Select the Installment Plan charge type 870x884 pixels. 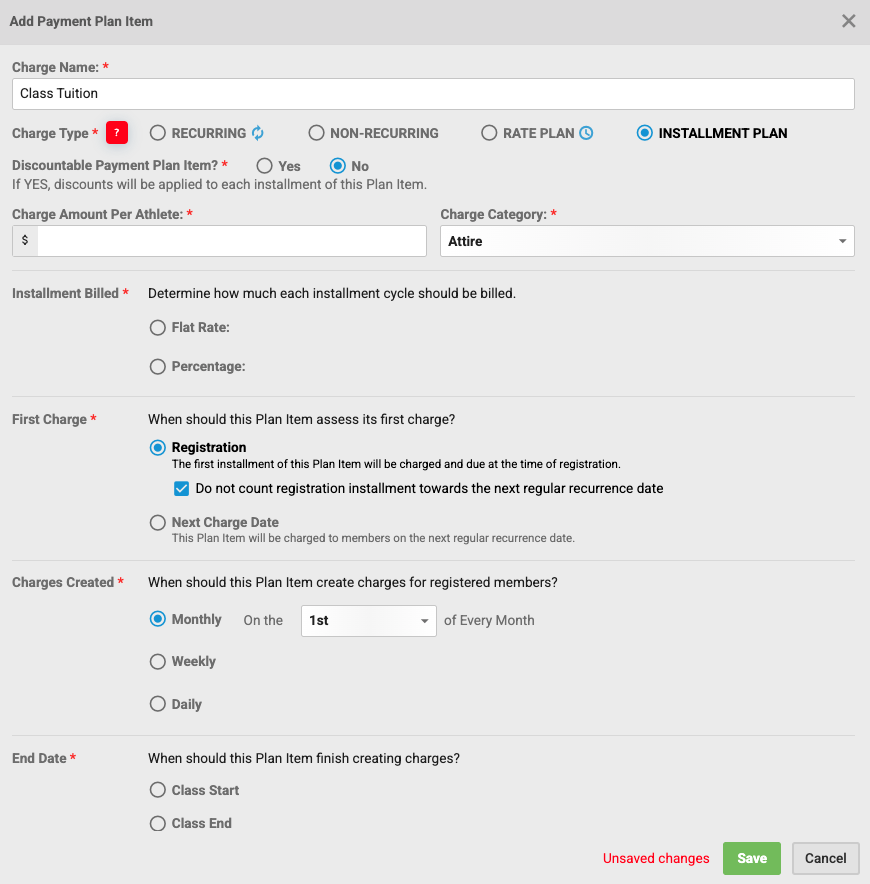645,133
